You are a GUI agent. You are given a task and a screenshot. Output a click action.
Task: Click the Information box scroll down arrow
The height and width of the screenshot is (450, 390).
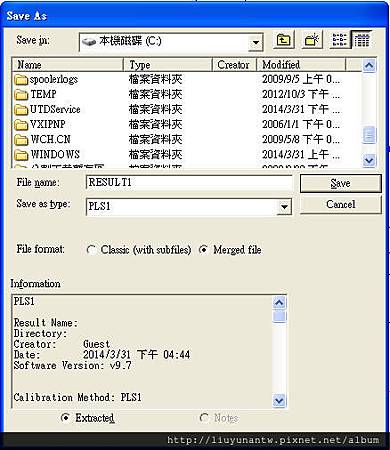tap(279, 400)
